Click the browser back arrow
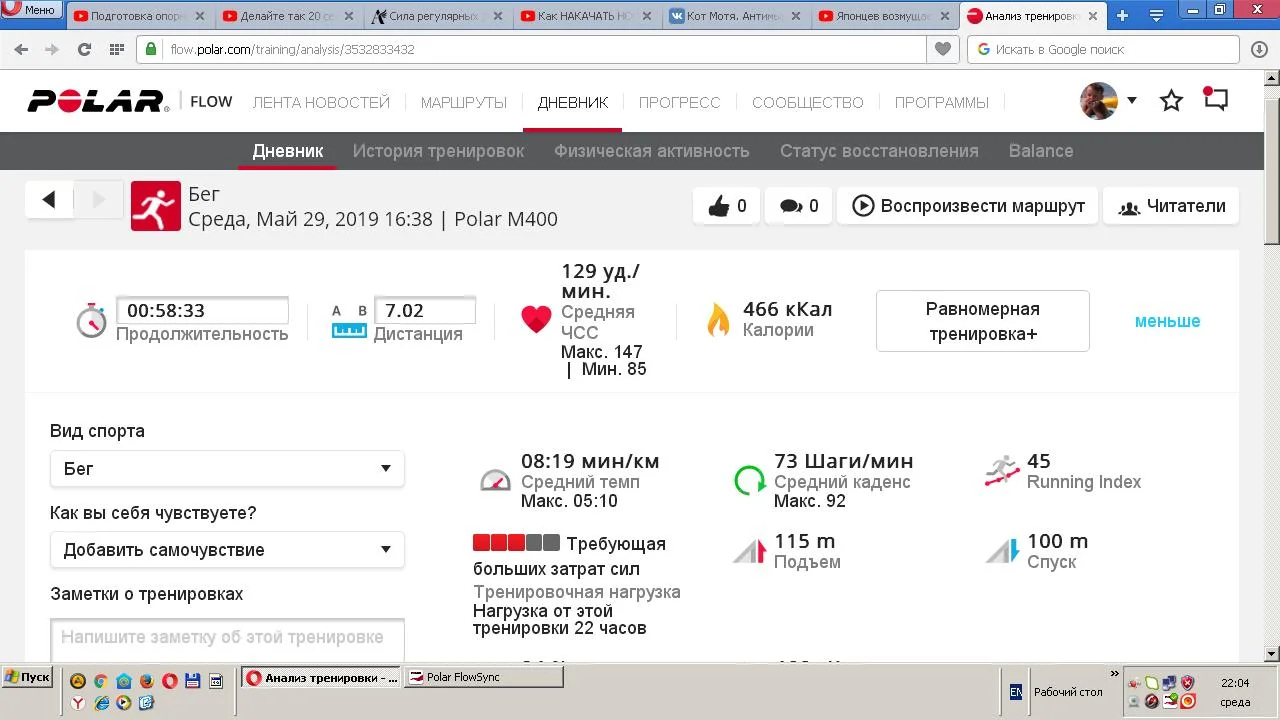Viewport: 1280px width, 720px height. (21, 49)
